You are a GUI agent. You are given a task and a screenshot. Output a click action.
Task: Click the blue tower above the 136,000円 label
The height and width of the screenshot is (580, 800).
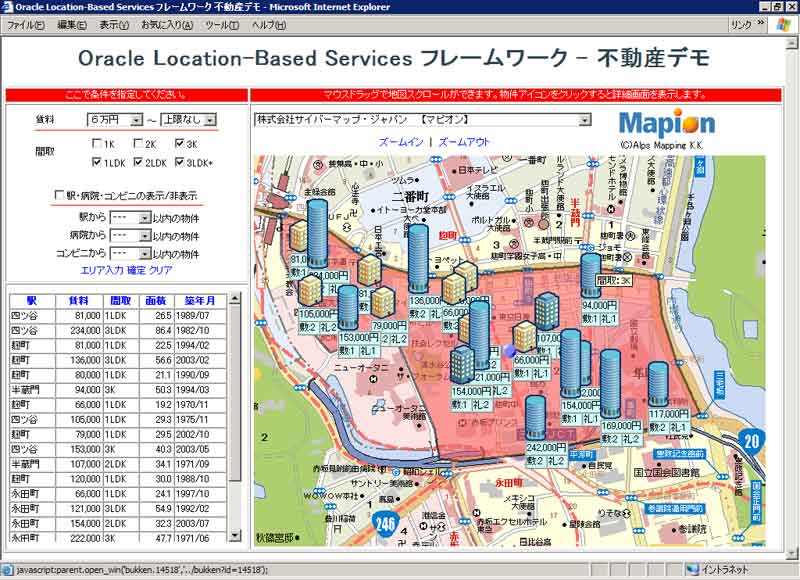click(418, 259)
